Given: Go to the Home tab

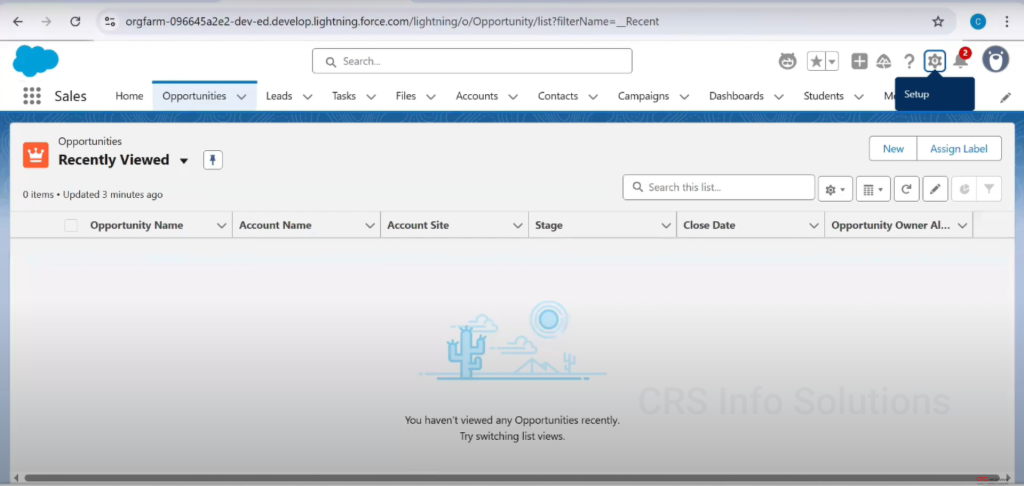Looking at the screenshot, I should point(129,96).
